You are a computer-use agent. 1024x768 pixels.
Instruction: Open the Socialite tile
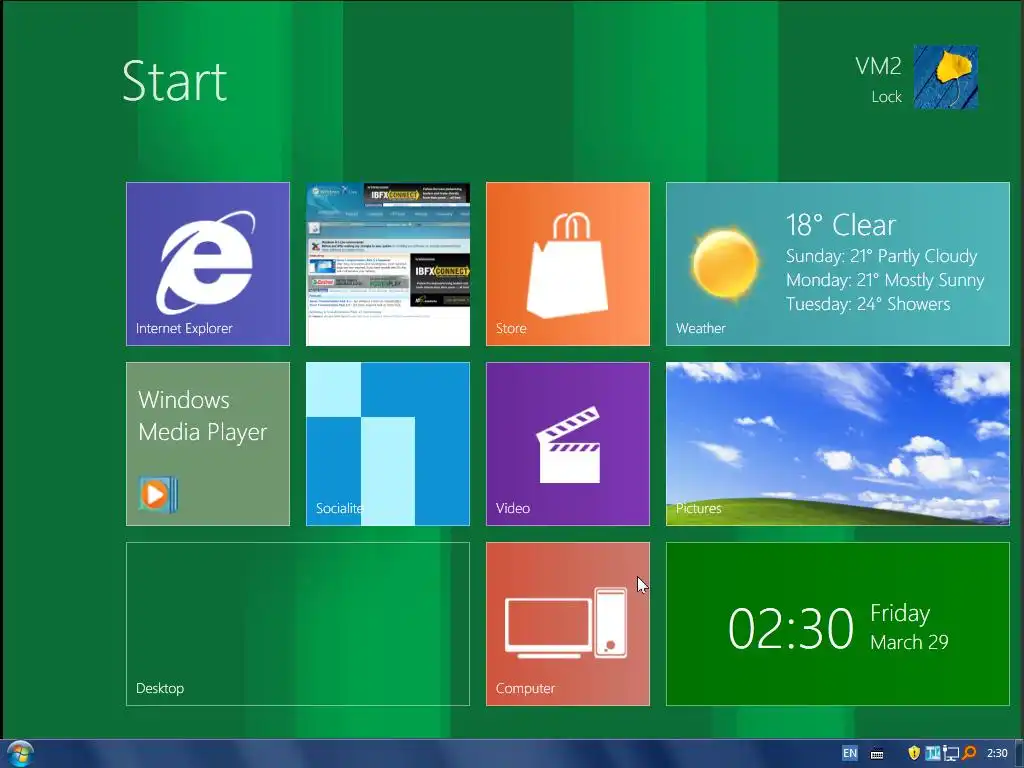tap(388, 444)
